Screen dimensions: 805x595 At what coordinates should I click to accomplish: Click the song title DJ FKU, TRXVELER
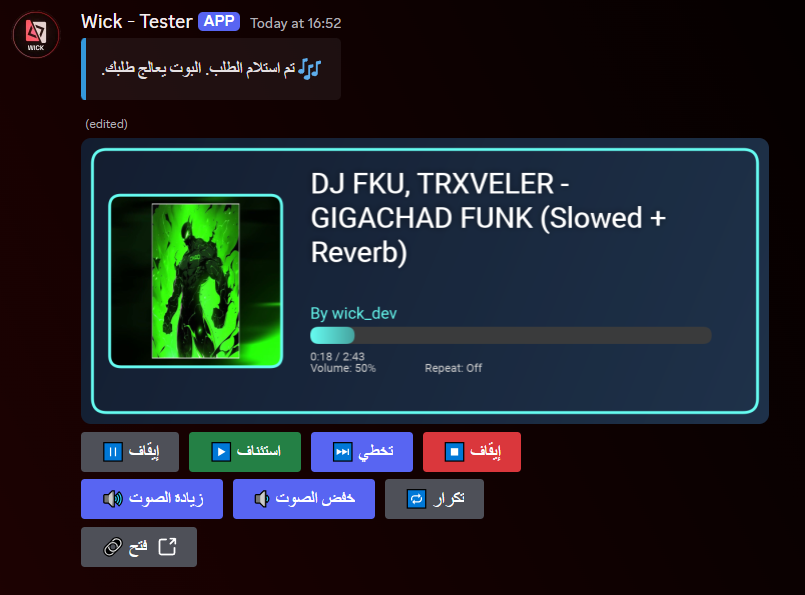tap(488, 218)
